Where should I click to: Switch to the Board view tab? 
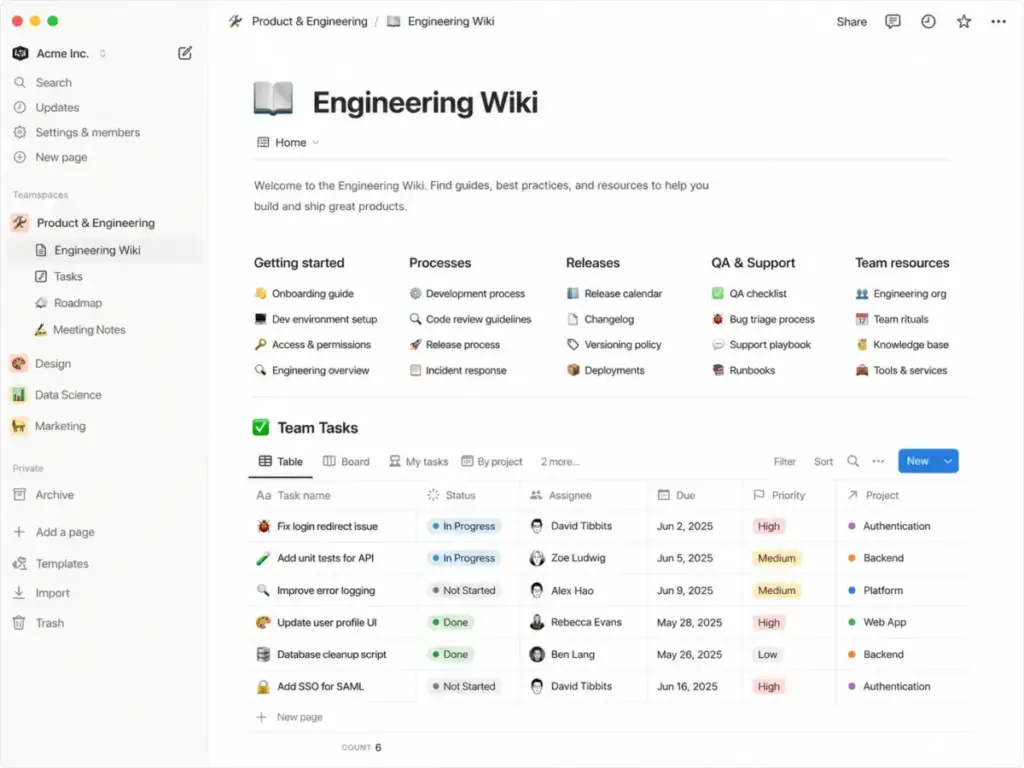pos(346,462)
